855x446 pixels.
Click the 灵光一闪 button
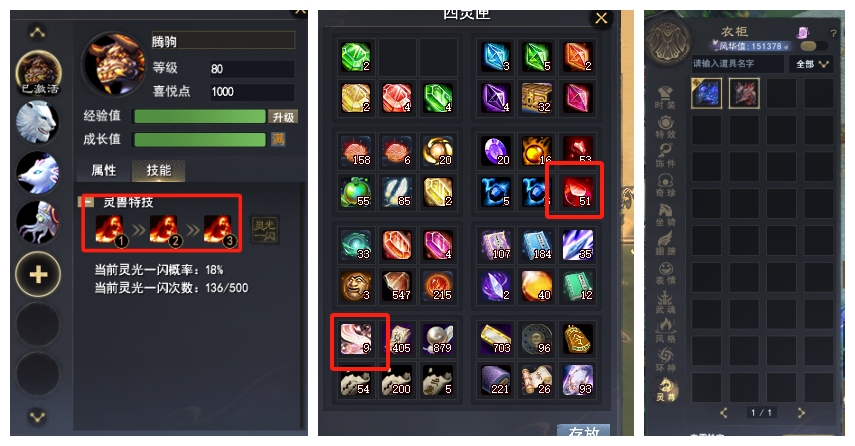click(265, 230)
